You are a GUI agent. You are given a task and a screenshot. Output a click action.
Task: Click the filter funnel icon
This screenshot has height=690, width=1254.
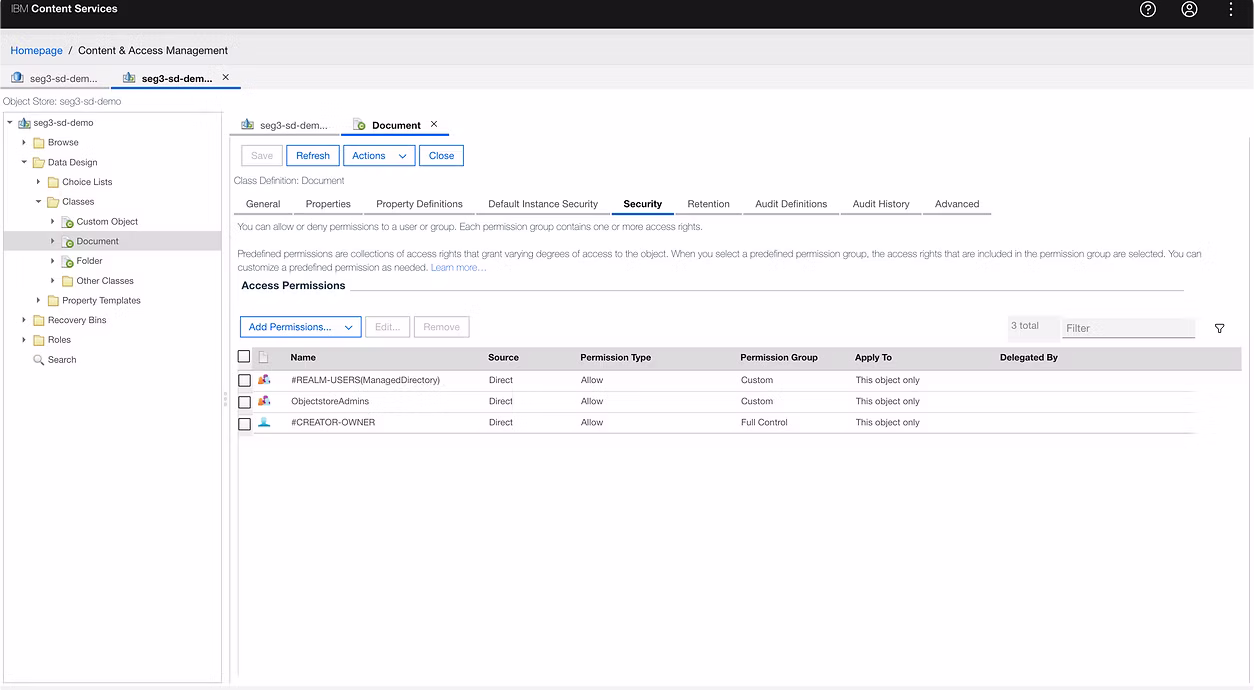pos(1219,328)
